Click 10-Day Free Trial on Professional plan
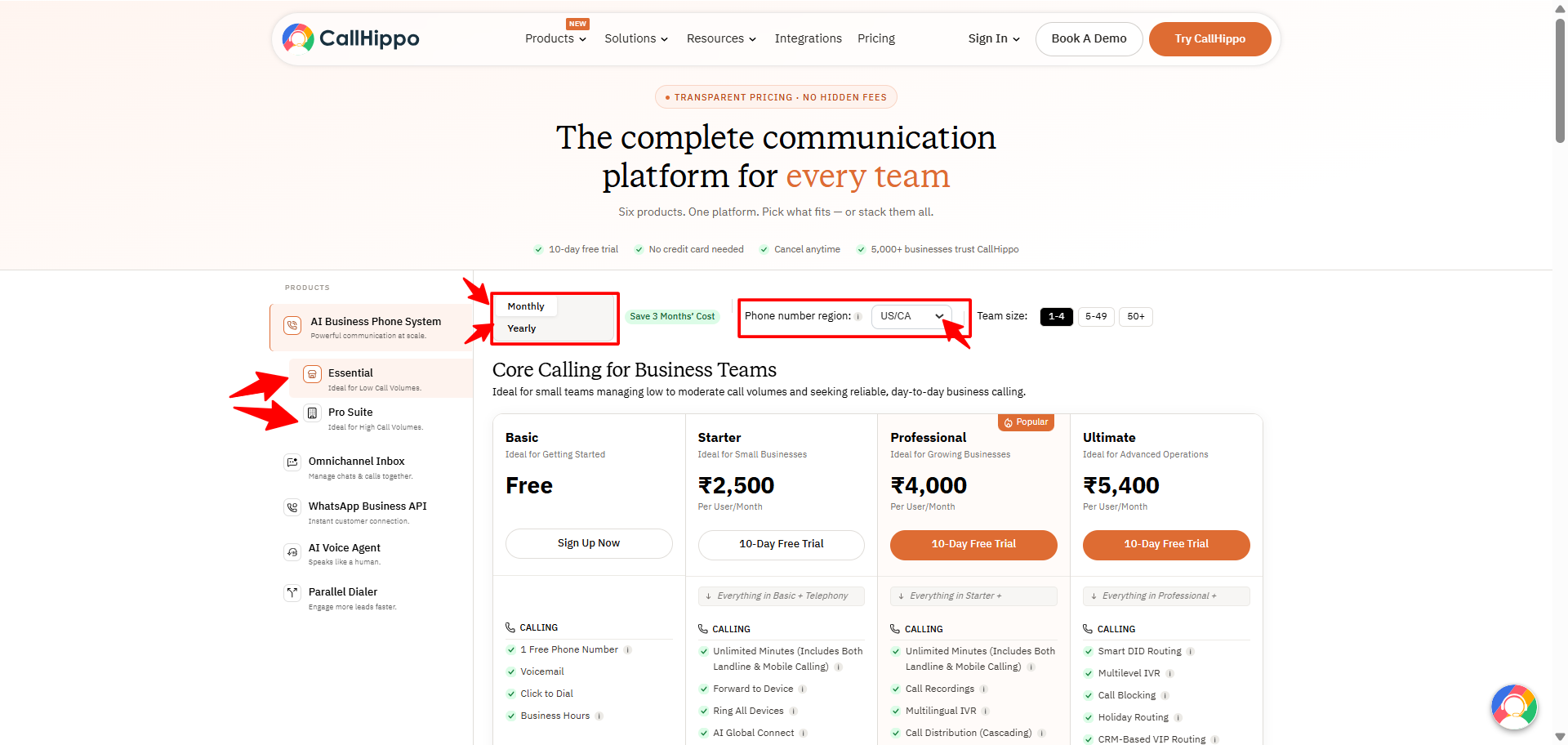1568x745 pixels. pyautogui.click(x=973, y=544)
